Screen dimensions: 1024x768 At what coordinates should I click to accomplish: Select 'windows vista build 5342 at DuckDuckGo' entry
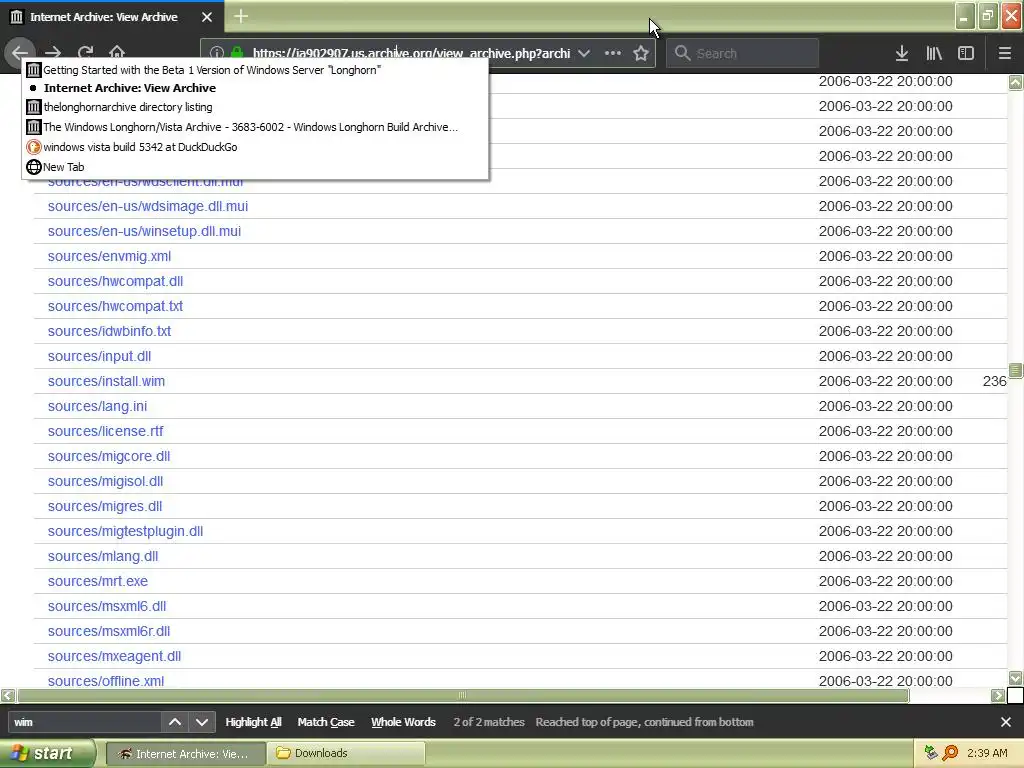click(255, 147)
